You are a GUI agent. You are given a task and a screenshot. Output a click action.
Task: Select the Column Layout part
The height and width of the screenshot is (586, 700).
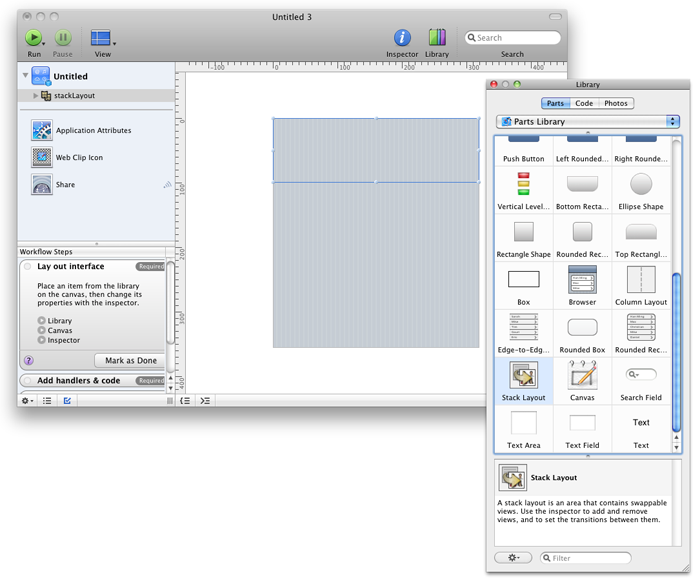[640, 281]
